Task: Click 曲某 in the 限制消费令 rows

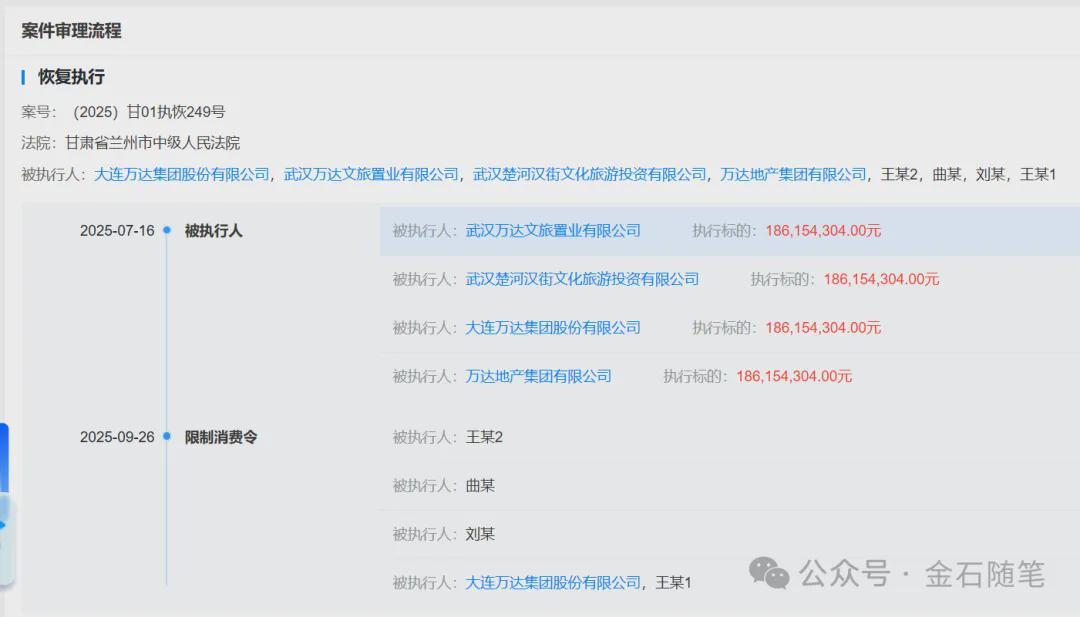Action: click(x=480, y=485)
